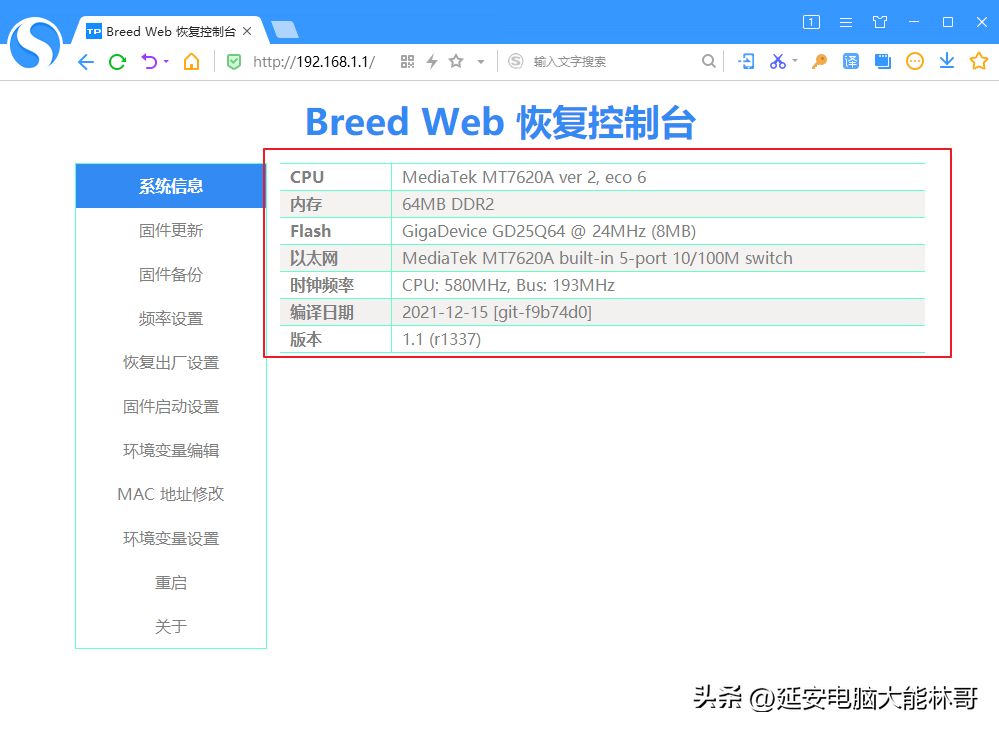Screen dimensions: 999x731
Task: Click the clock value CPU: 580MHz
Action: click(508, 285)
